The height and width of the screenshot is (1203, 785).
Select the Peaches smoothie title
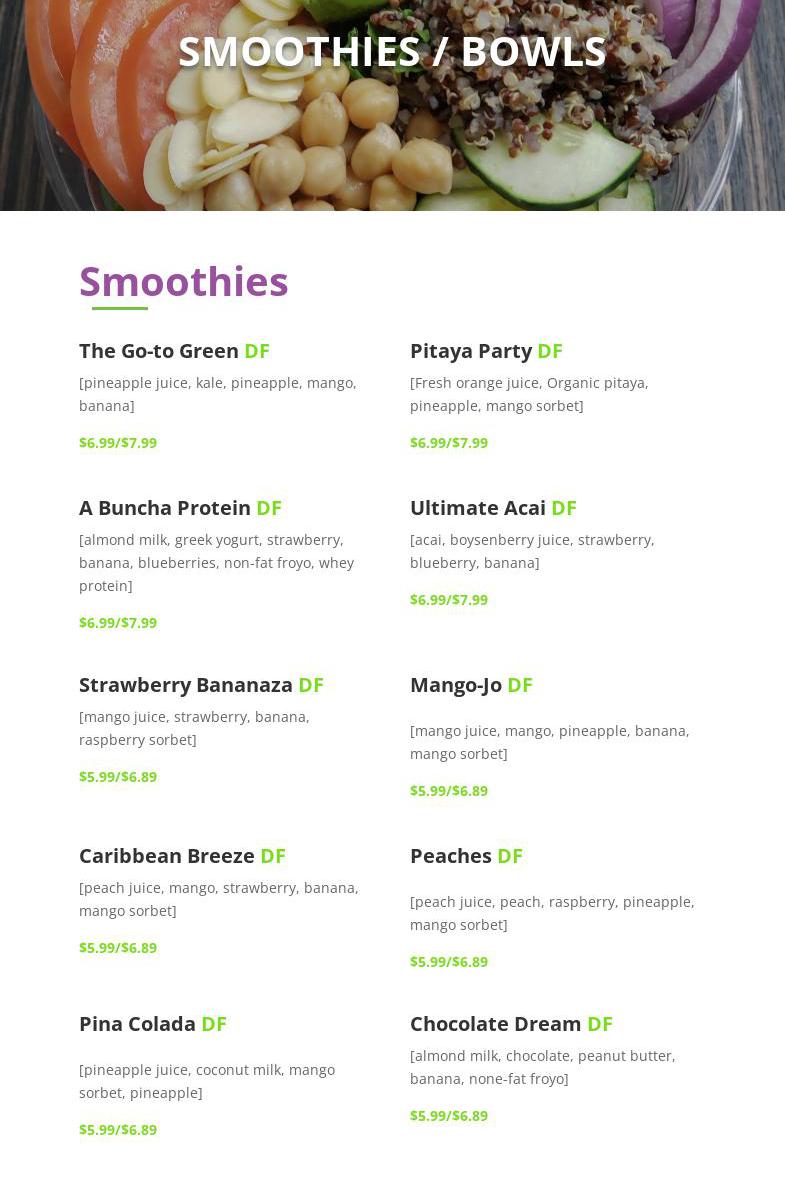451,856
